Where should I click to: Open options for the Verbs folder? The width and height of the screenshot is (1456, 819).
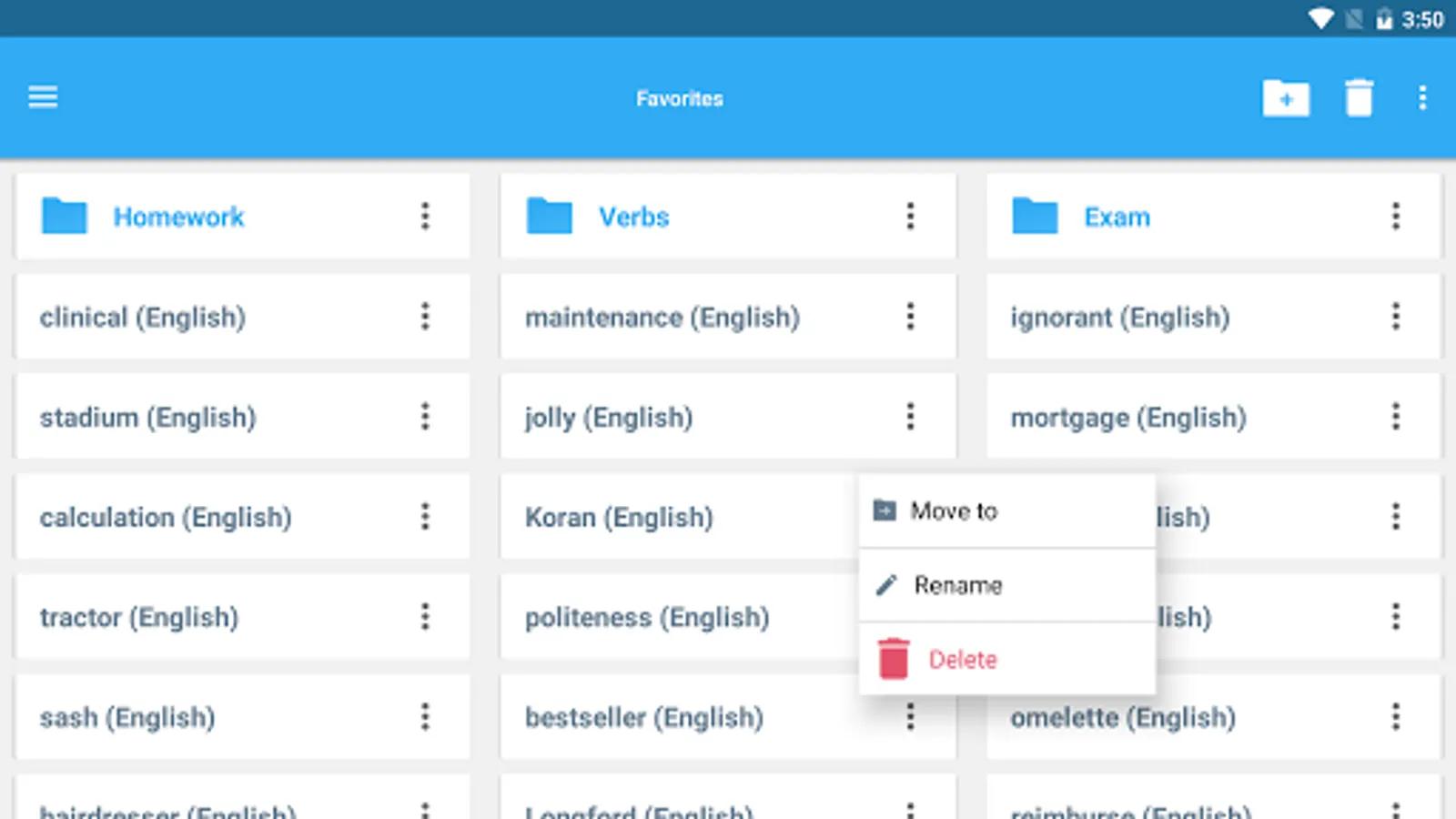pyautogui.click(x=910, y=217)
